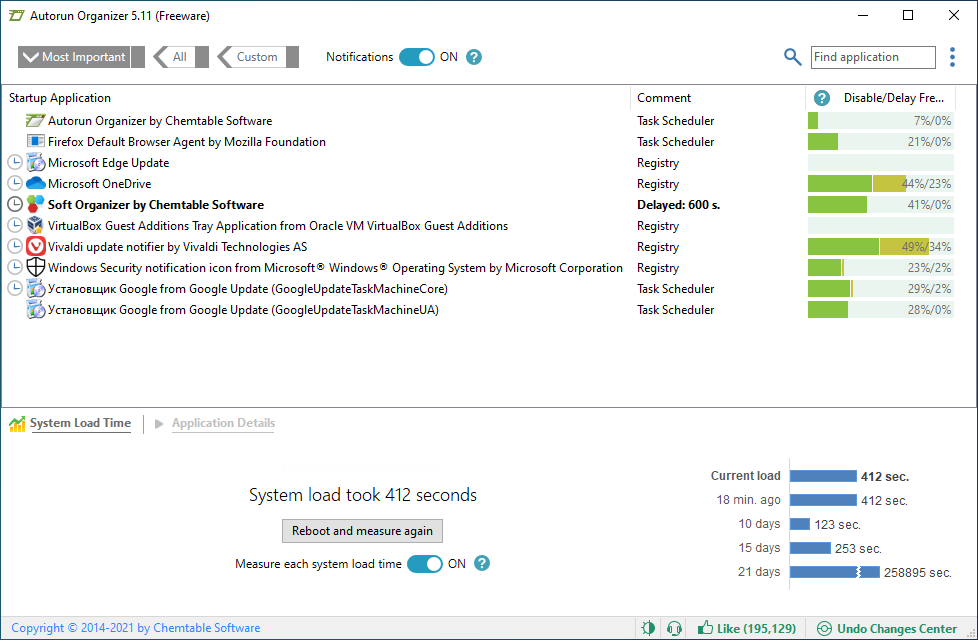Click the Microsoft Edge Update icon
The width and height of the screenshot is (978, 640).
pyautogui.click(x=36, y=163)
